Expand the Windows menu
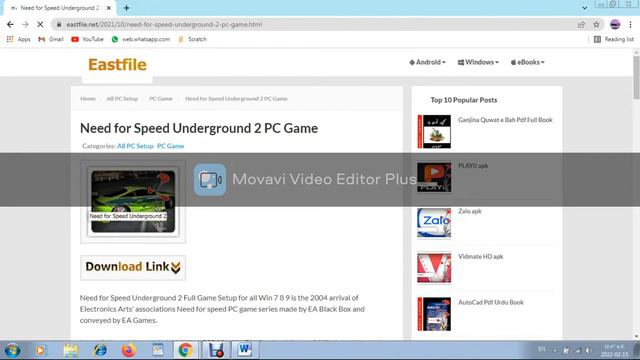The height and width of the screenshot is (360, 640). [x=478, y=62]
